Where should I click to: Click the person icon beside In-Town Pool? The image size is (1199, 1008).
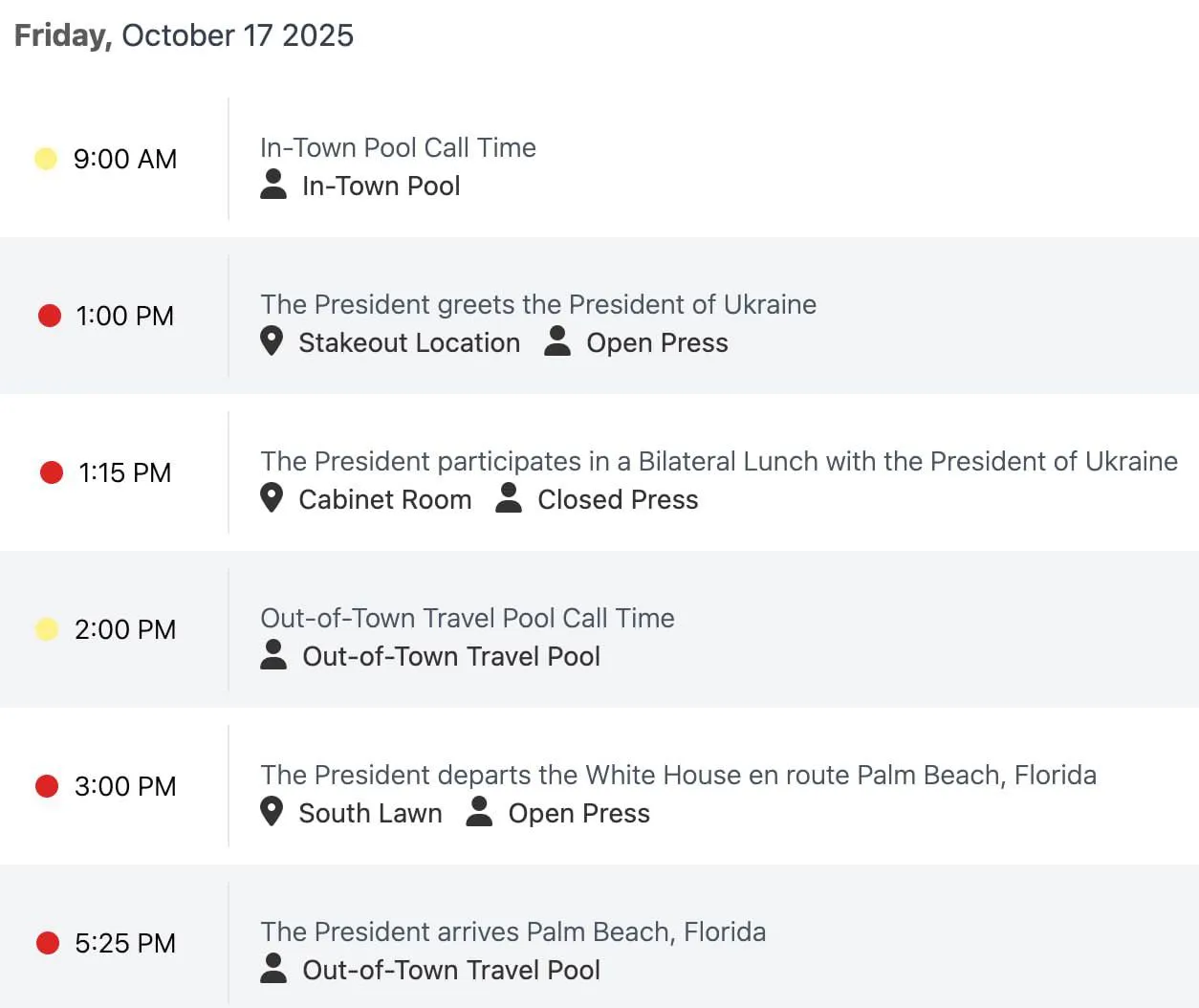(x=273, y=185)
